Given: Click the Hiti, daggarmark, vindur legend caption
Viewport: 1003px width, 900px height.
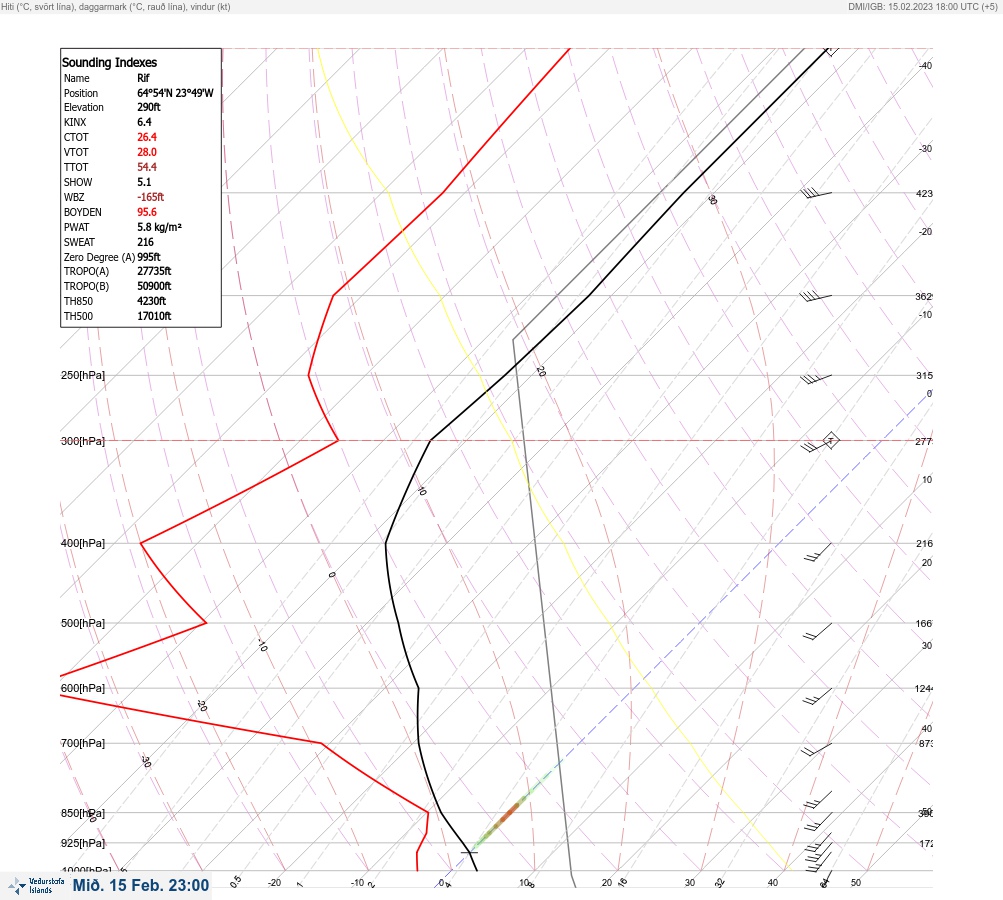Looking at the screenshot, I should point(116,6).
